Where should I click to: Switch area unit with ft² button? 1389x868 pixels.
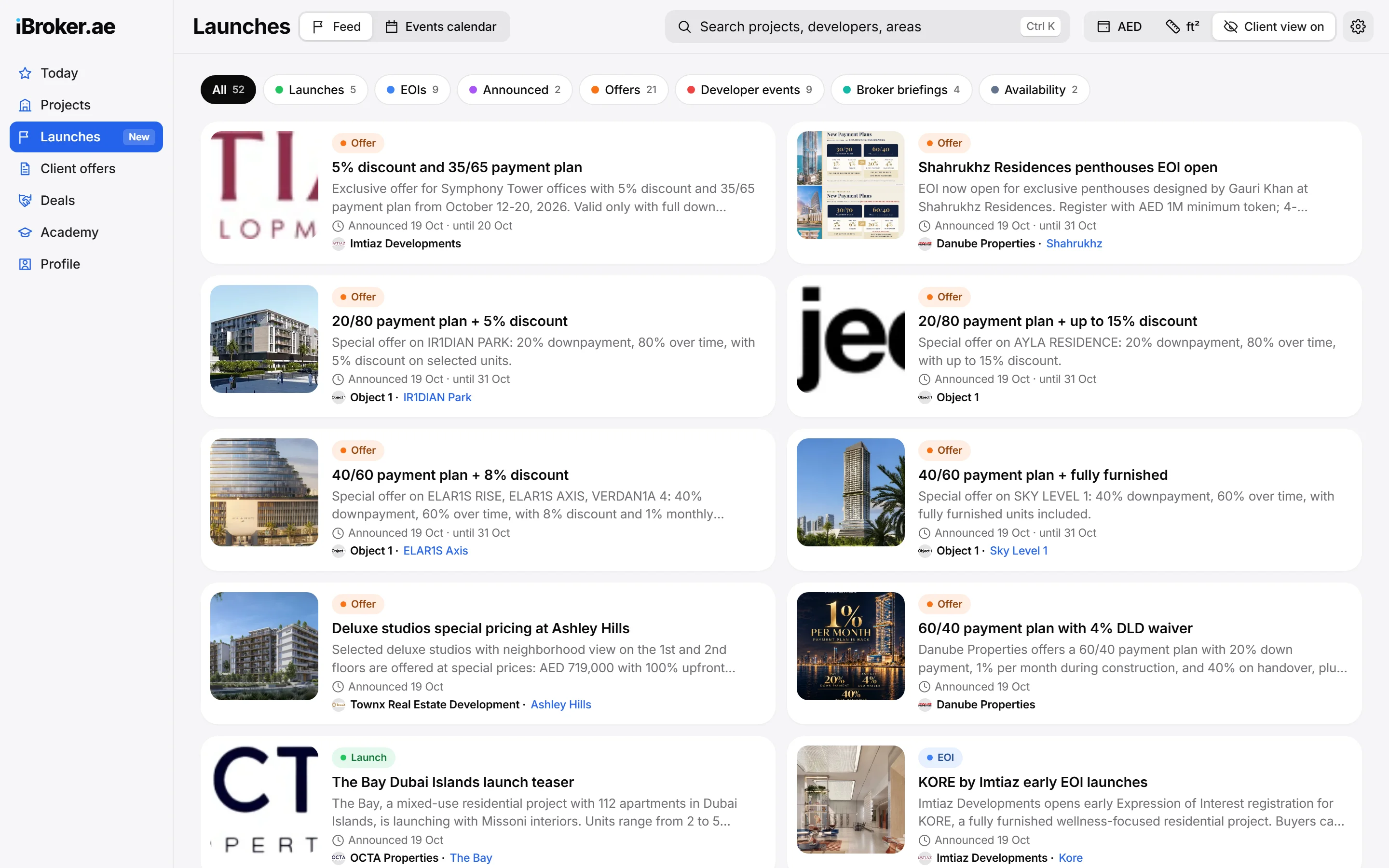tap(1183, 27)
